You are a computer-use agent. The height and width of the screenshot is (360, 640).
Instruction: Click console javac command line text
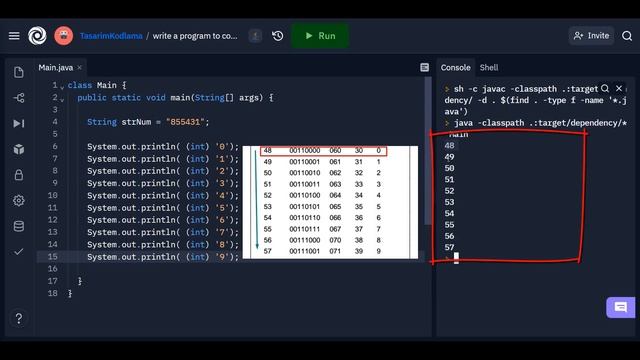tap(536, 100)
